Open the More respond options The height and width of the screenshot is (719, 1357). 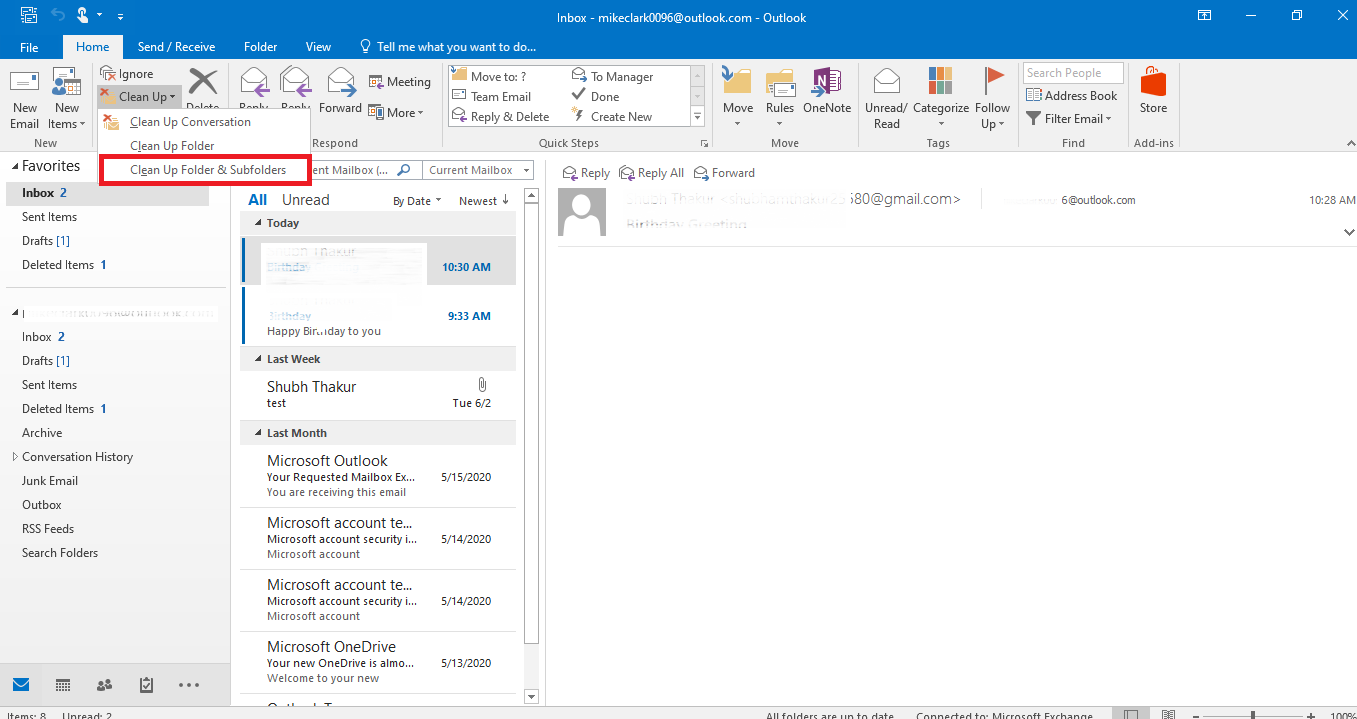click(396, 112)
